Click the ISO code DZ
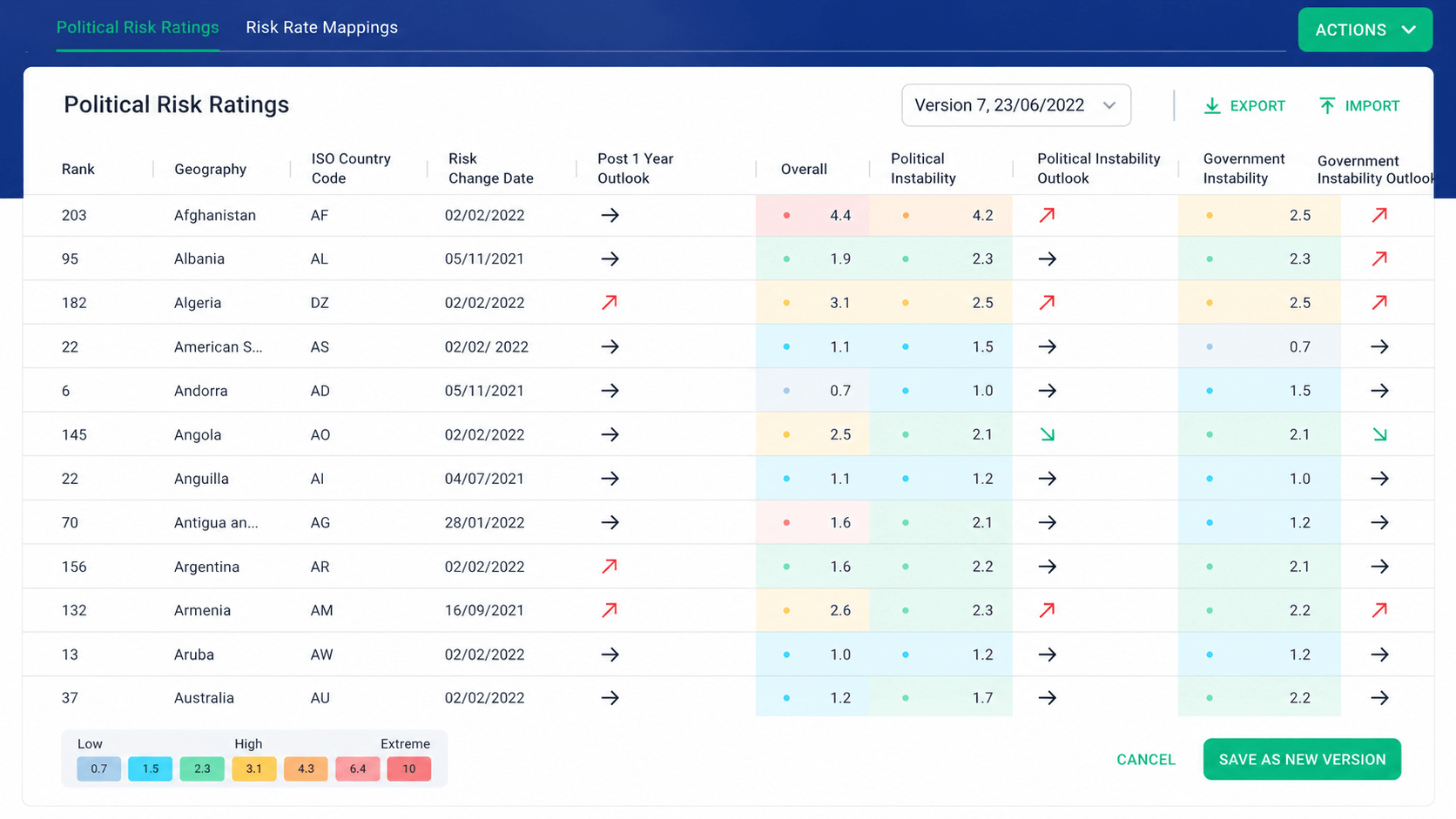The image size is (1456, 819). (x=320, y=303)
